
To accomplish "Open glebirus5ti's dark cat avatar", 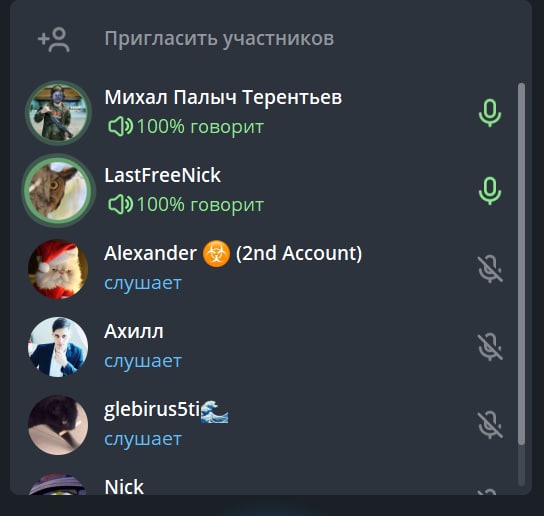I will pos(58,425).
